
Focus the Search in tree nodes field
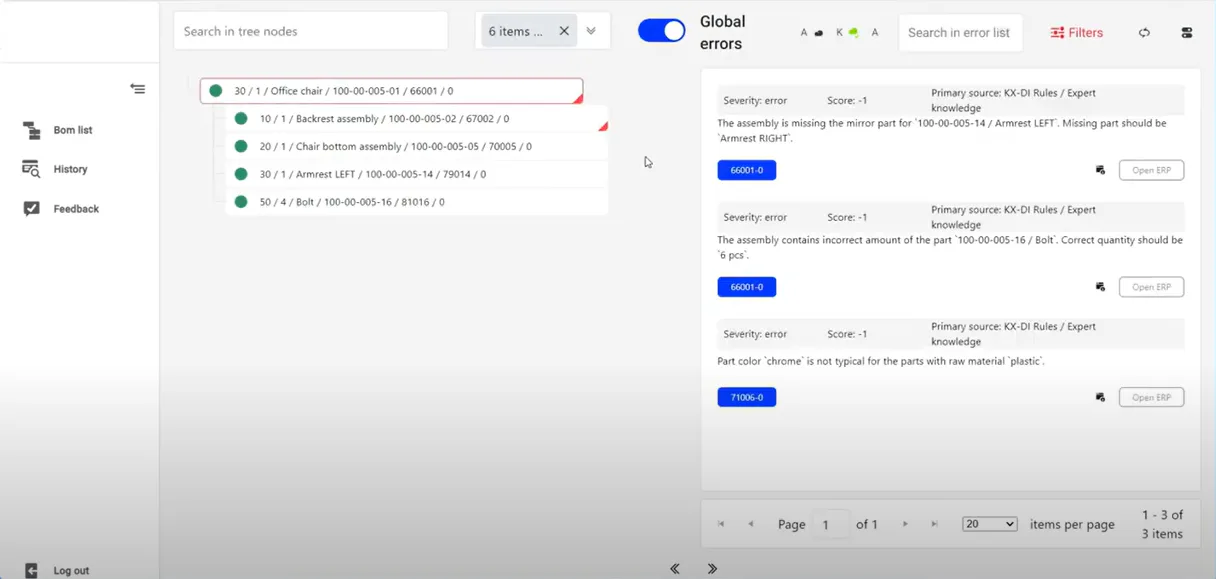(310, 31)
